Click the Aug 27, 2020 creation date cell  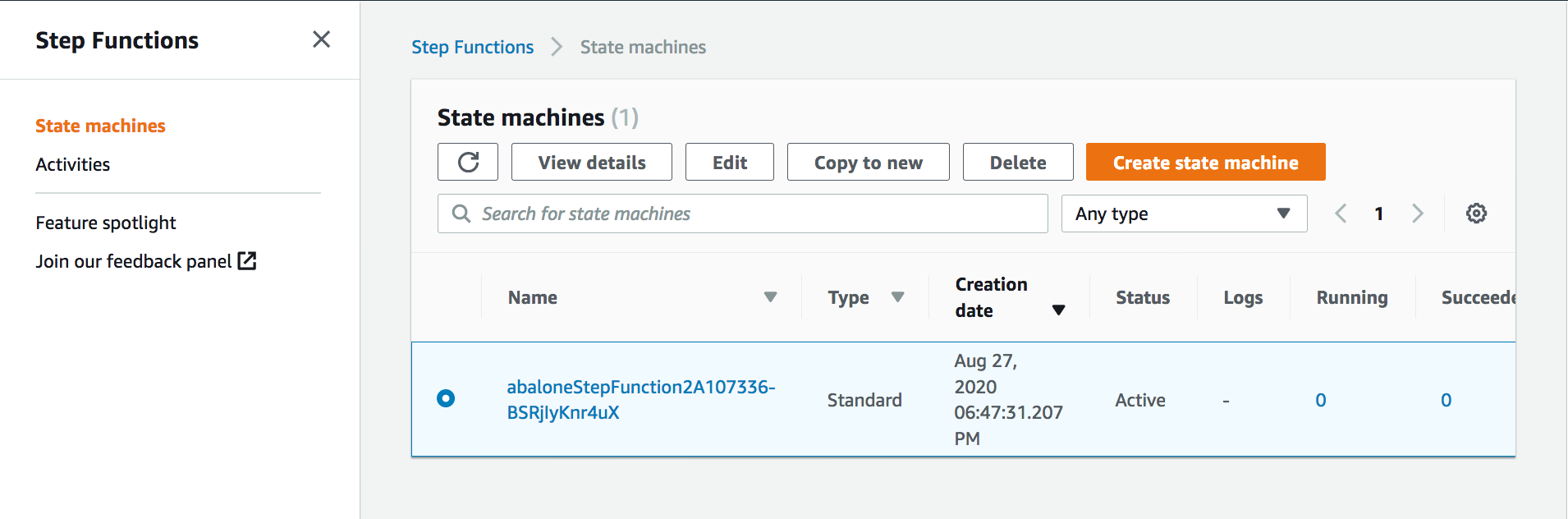tap(1008, 399)
